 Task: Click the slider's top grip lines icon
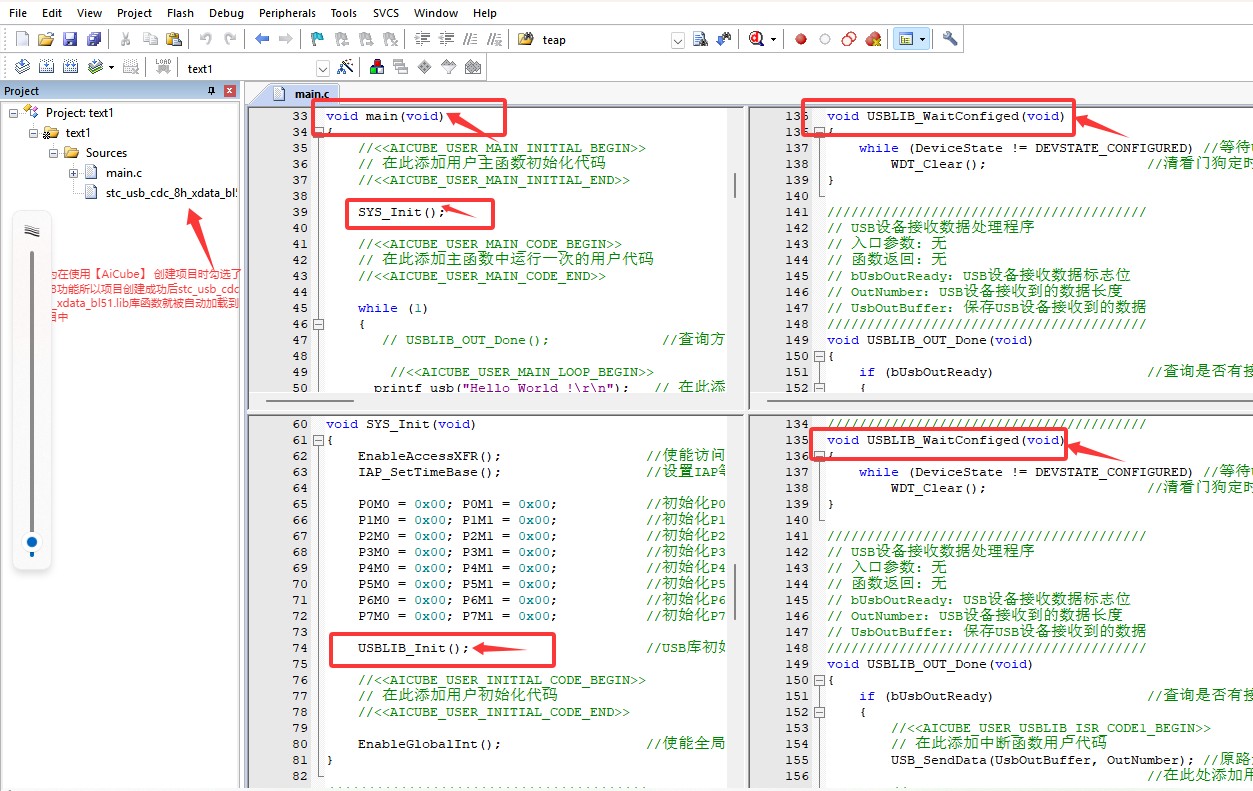(32, 231)
